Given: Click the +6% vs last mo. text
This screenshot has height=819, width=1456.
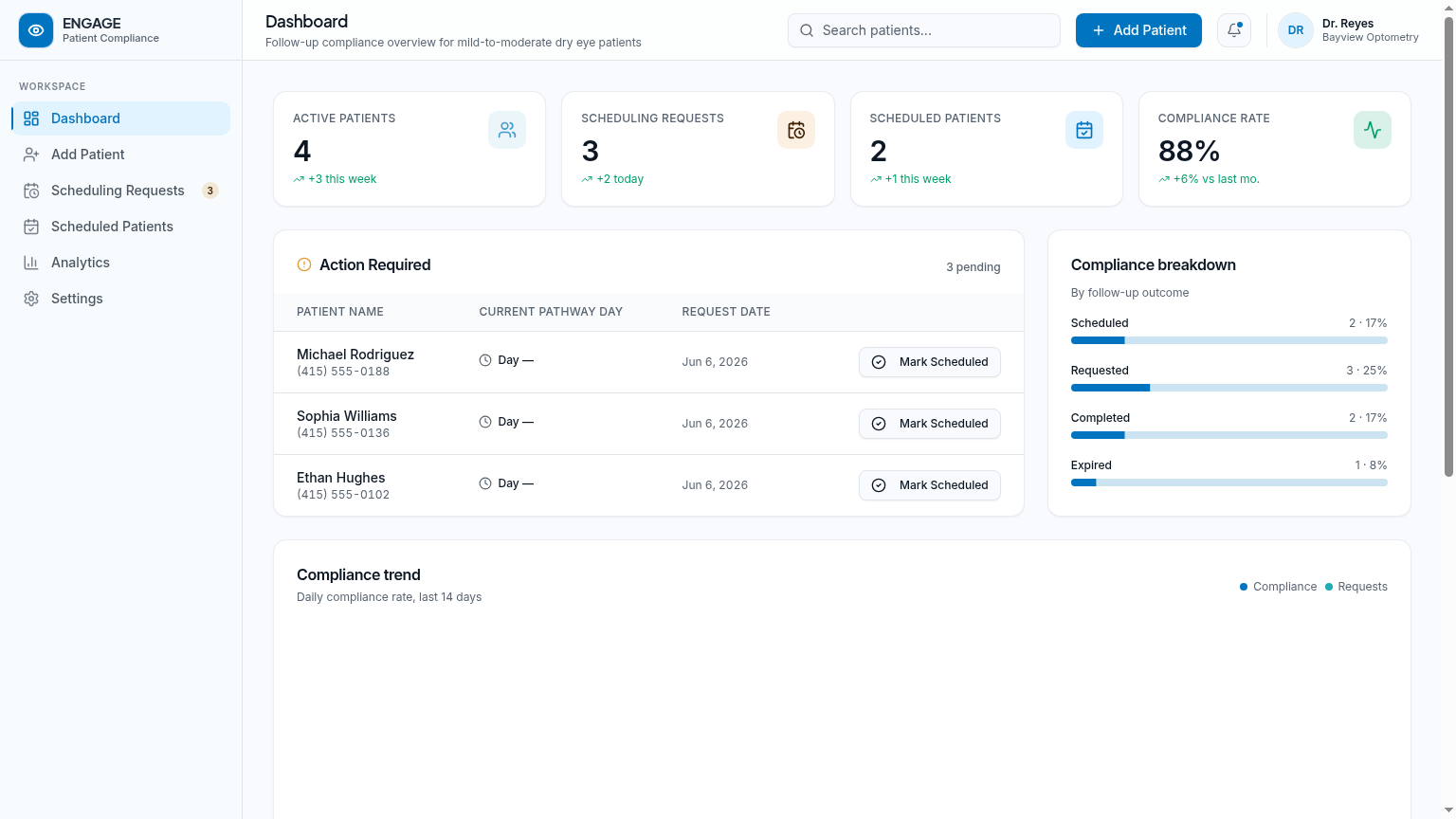Looking at the screenshot, I should 1216,179.
